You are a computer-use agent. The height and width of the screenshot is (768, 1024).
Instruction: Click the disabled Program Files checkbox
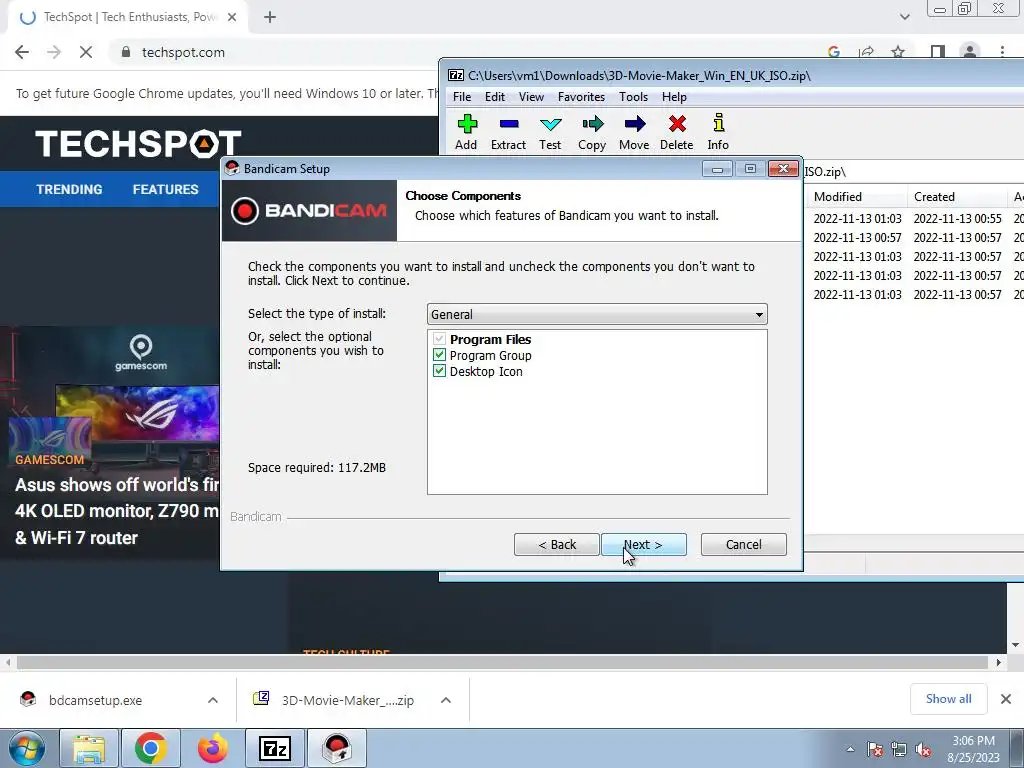pos(440,339)
